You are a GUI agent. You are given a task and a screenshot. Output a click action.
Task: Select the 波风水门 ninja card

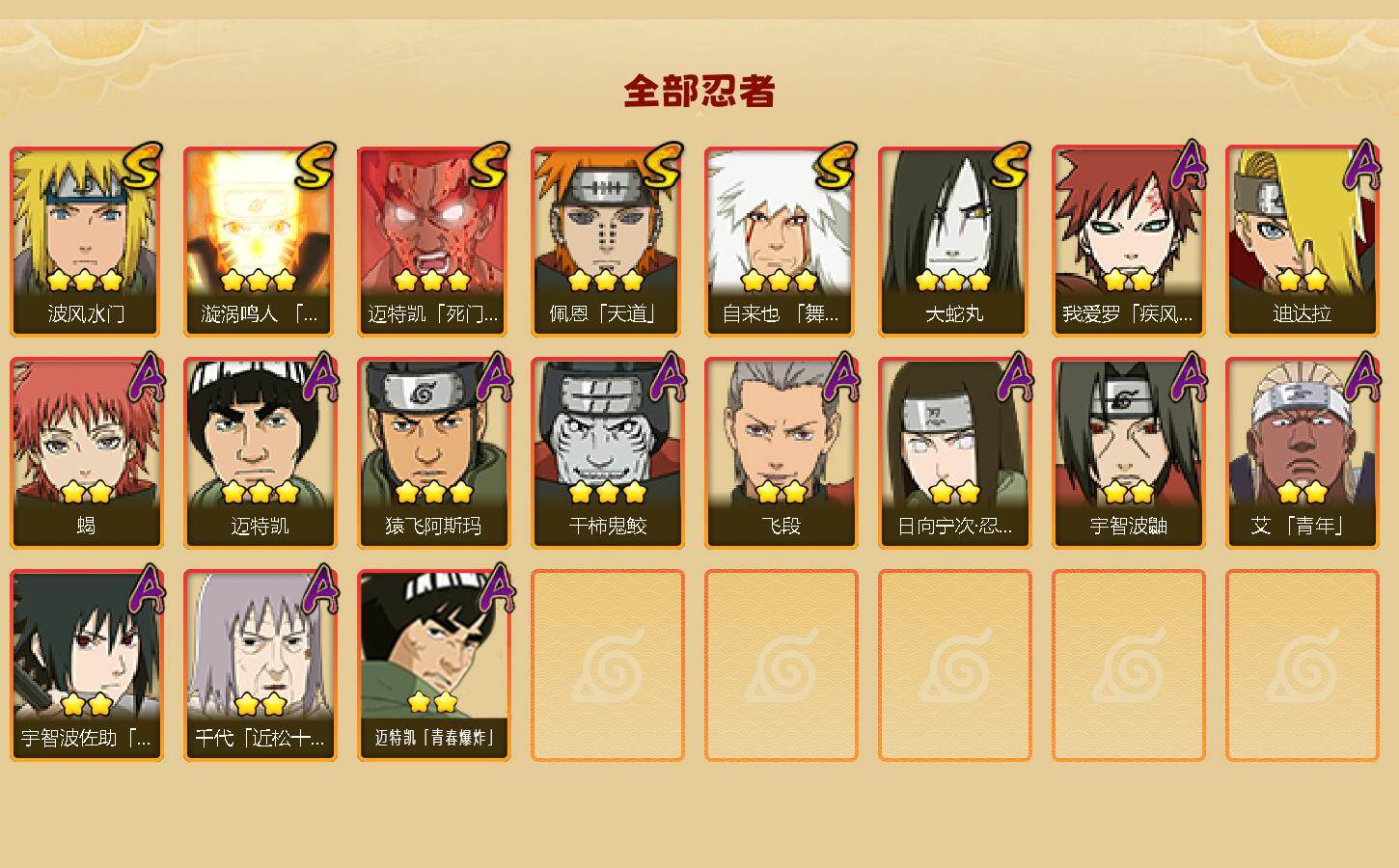pos(87,241)
